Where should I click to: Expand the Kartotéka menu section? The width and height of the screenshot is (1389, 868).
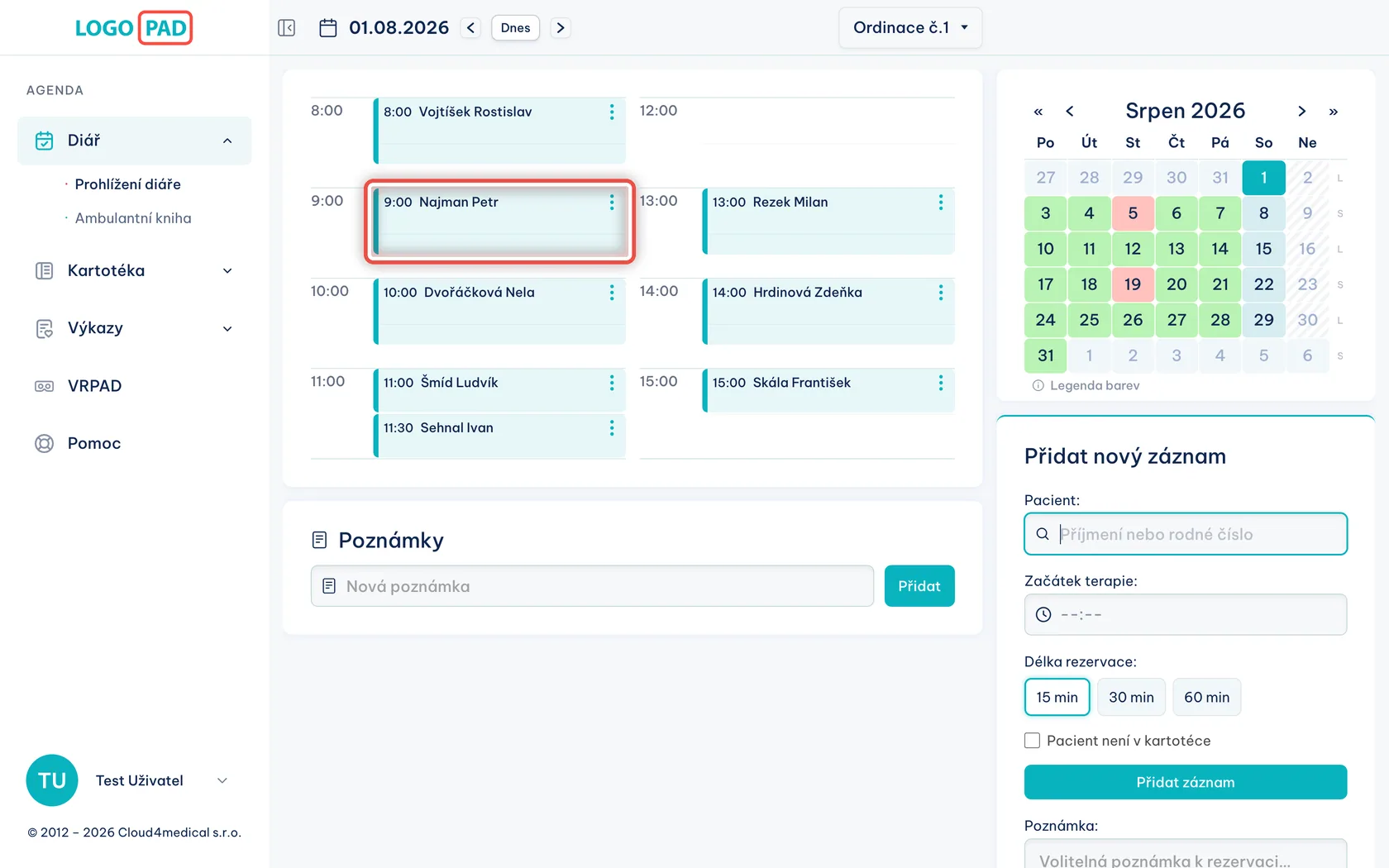[134, 271]
